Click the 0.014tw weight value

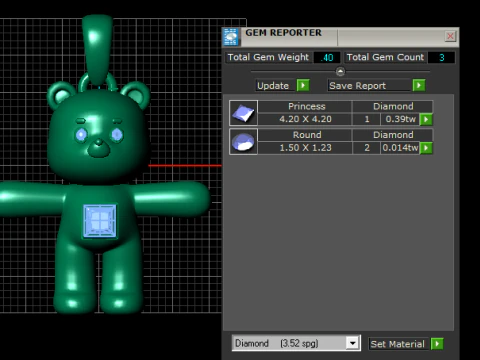tap(400, 147)
